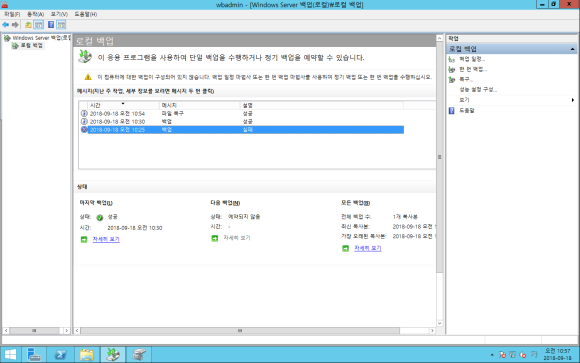580x363 pixels.
Task: Select the highlighted 10:25 백업 실패 row
Action: [x=242, y=130]
